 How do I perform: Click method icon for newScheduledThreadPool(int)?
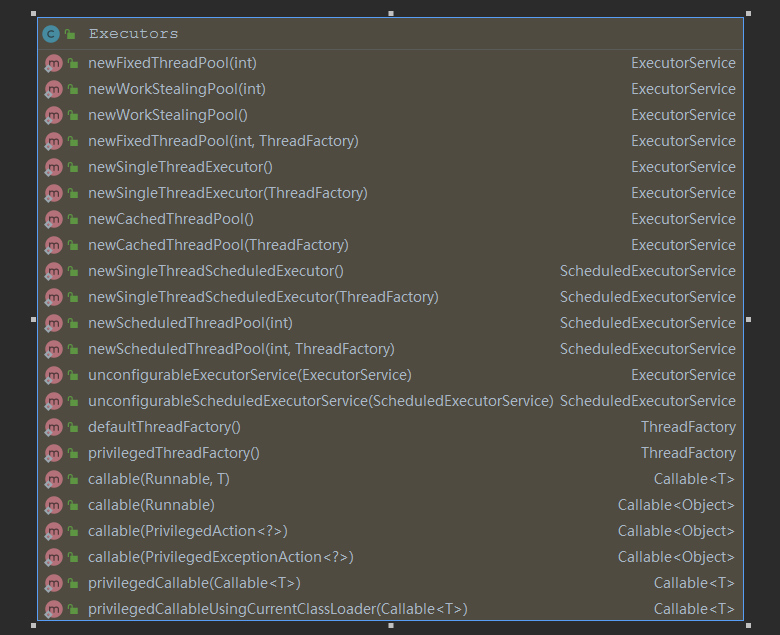coord(53,323)
